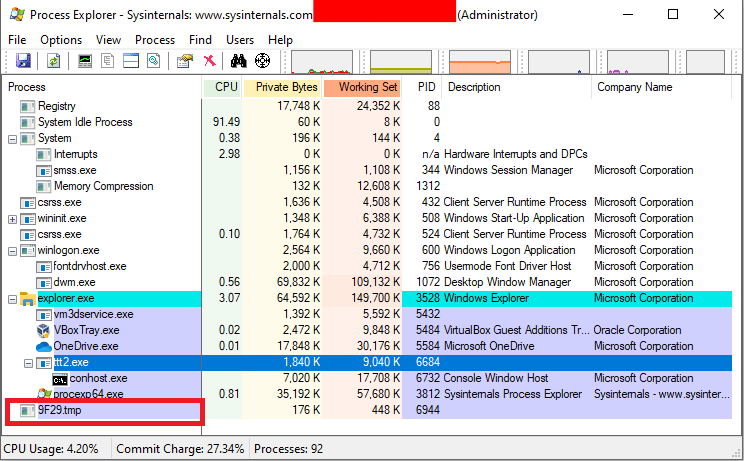
Task: Expand the wininit.exe tree node
Action: pos(12,218)
